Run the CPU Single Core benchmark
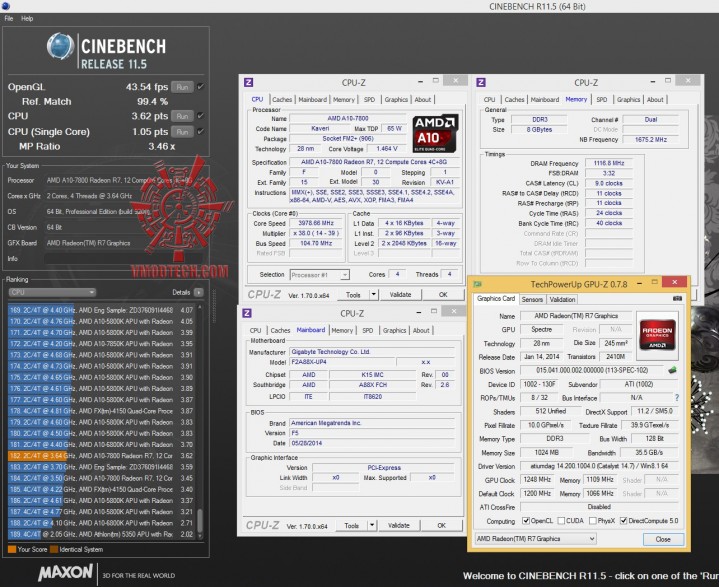 (183, 132)
